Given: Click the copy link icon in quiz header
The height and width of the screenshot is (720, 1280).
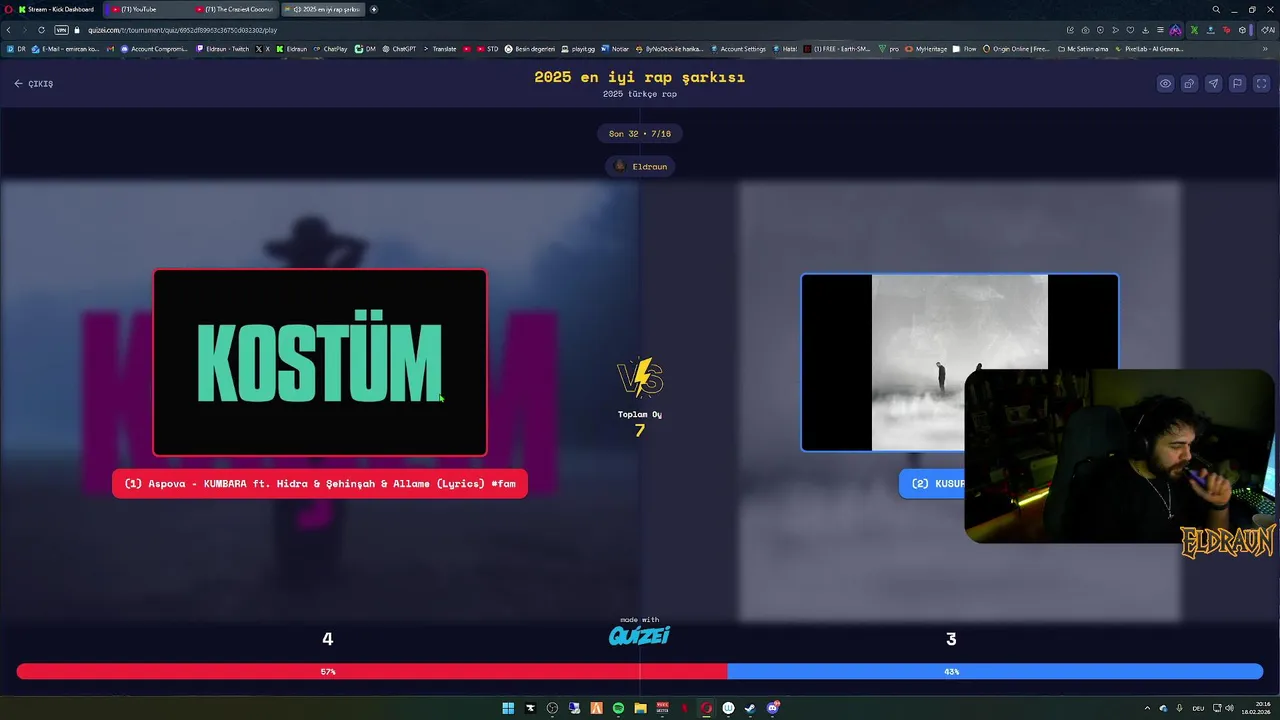Looking at the screenshot, I should click(x=1189, y=84).
